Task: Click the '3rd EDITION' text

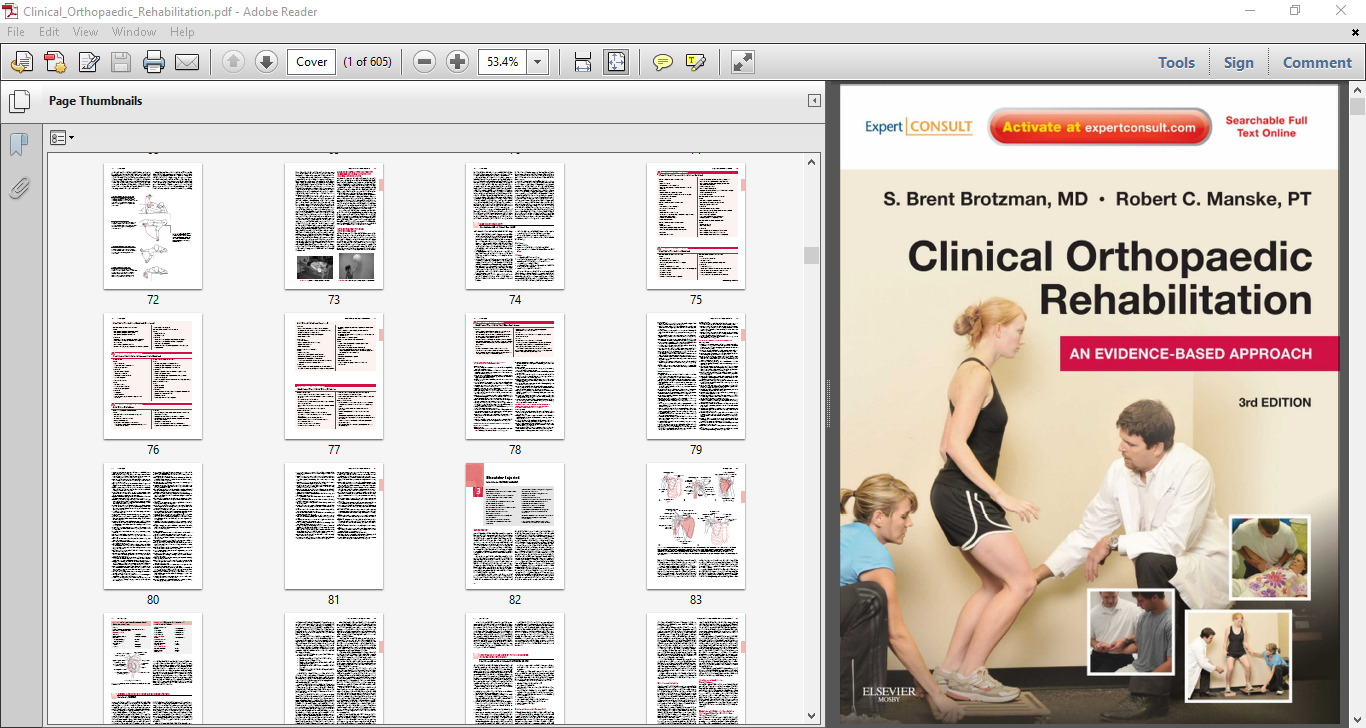Action: click(1274, 402)
